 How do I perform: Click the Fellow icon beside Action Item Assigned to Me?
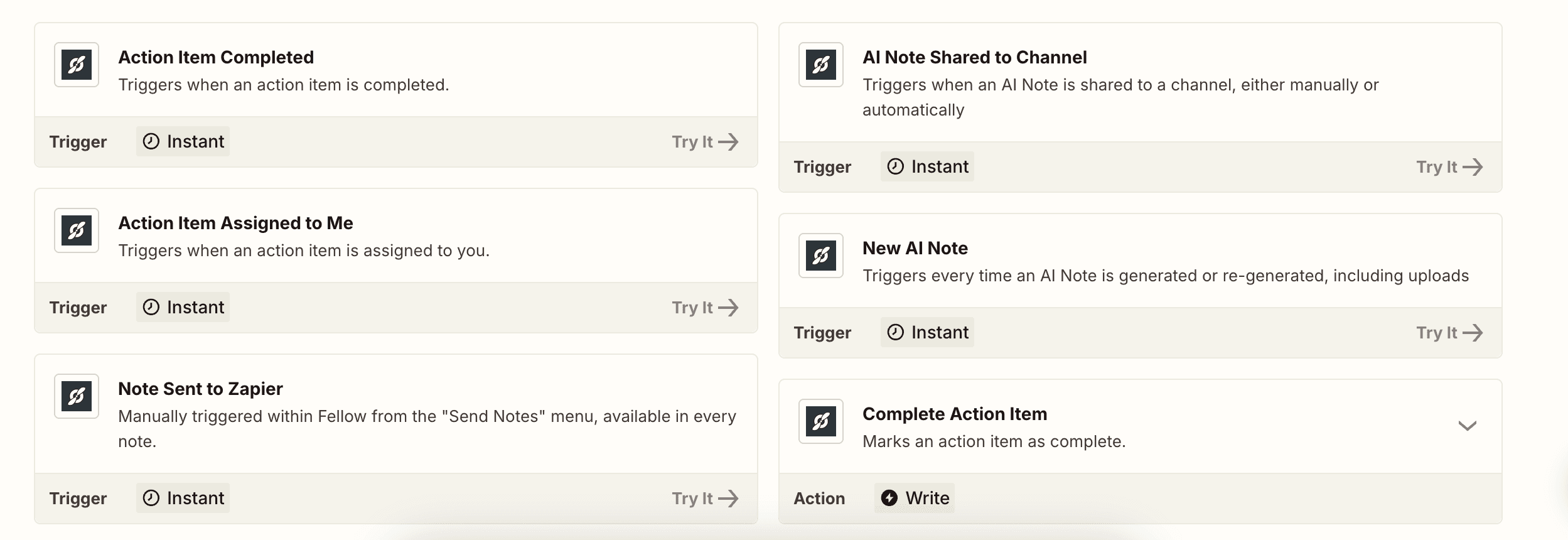click(77, 230)
